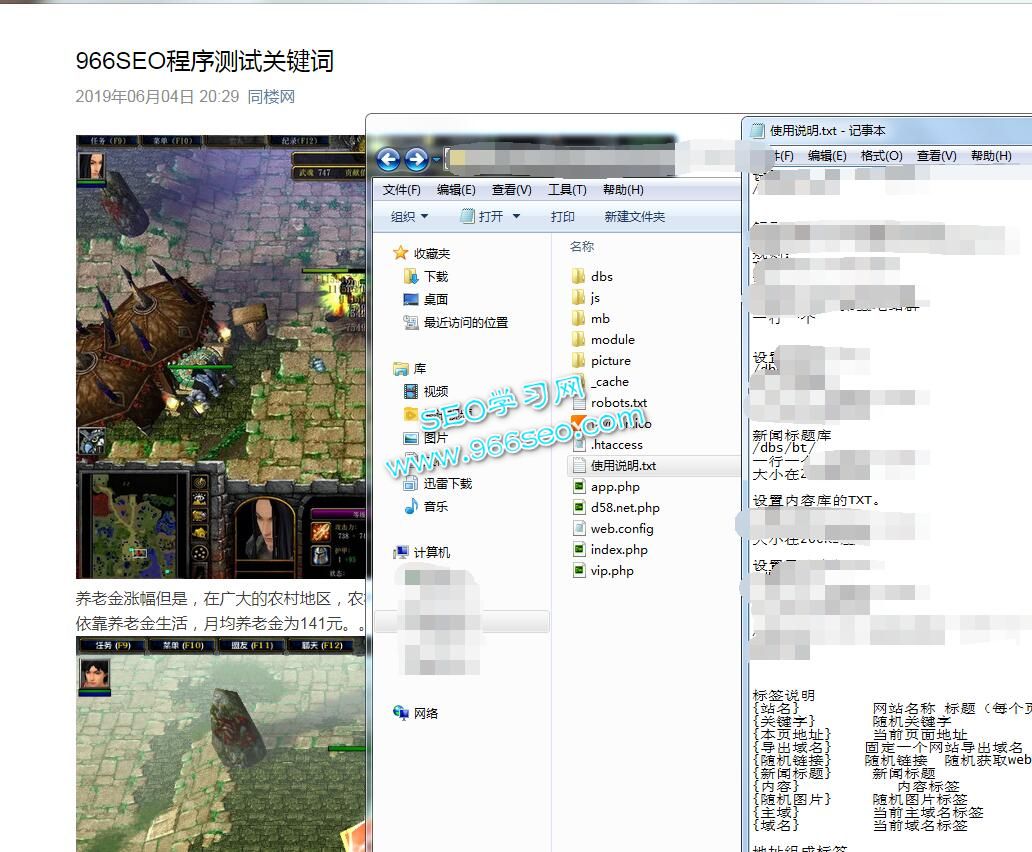This screenshot has height=852, width=1032.
Task: Open the 文件(F) menu in Explorer
Action: click(x=401, y=189)
